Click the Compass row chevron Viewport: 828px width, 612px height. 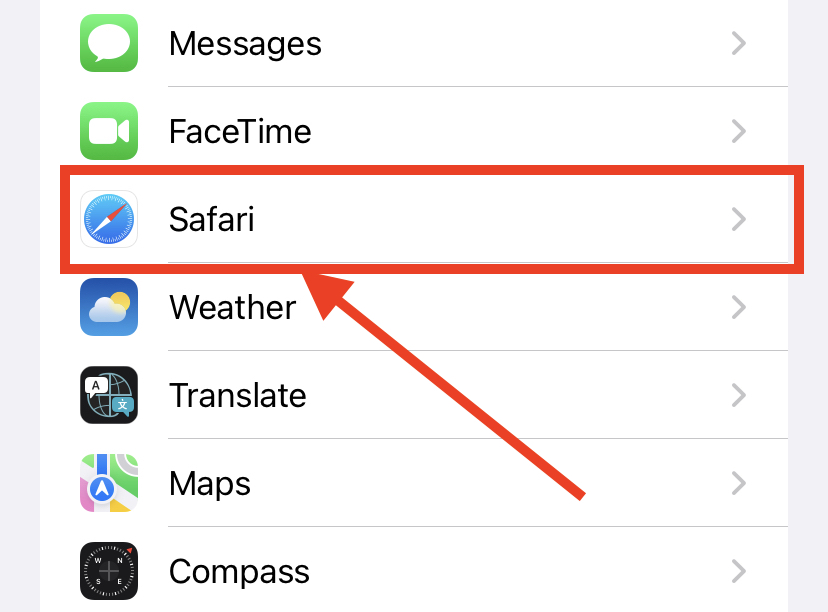coord(739,571)
